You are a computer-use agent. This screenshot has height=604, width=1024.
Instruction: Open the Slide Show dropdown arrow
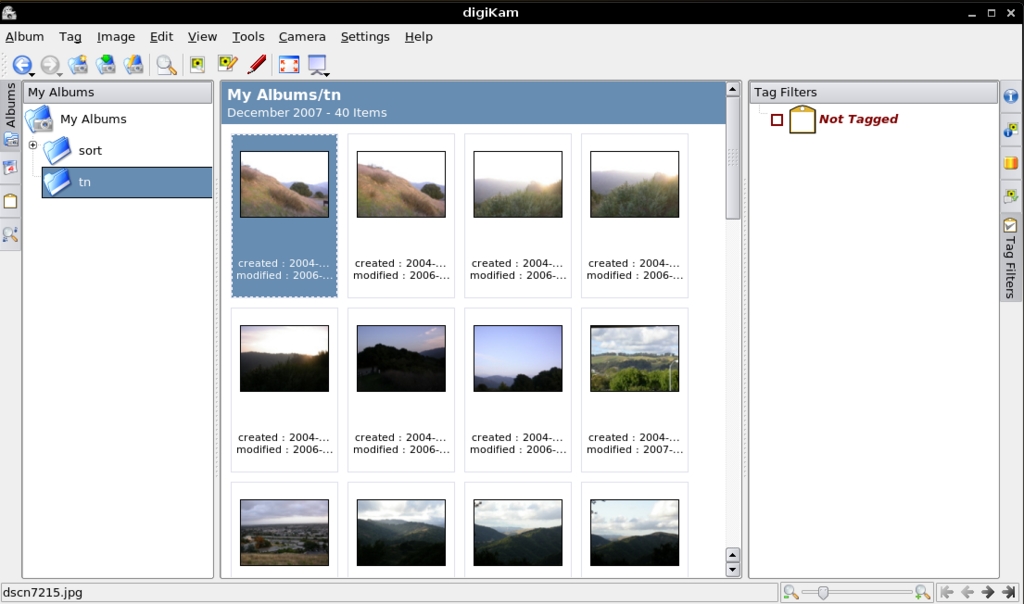click(327, 73)
